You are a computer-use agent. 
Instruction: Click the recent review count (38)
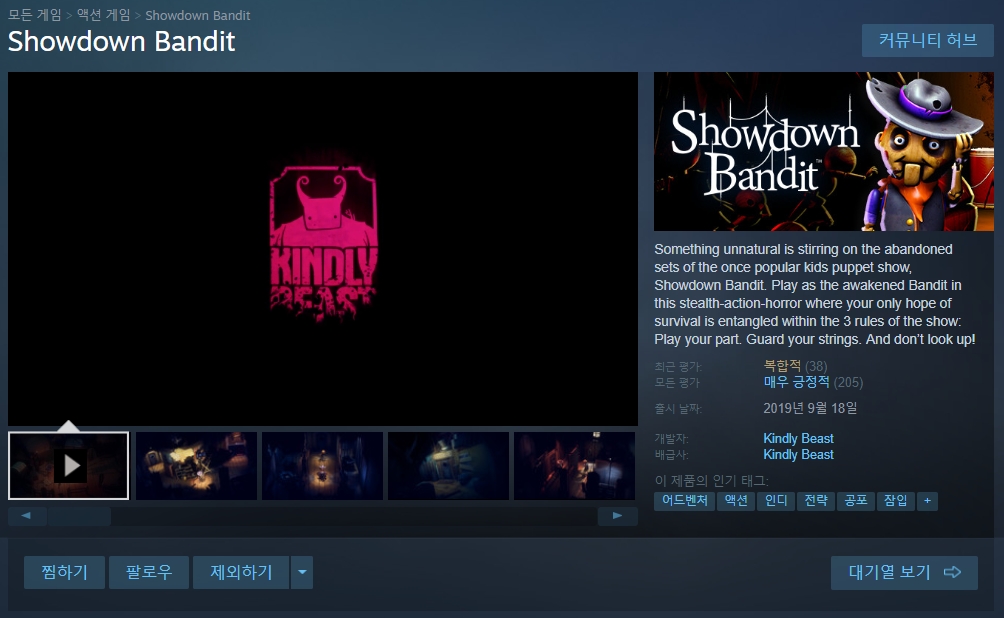[x=816, y=366]
